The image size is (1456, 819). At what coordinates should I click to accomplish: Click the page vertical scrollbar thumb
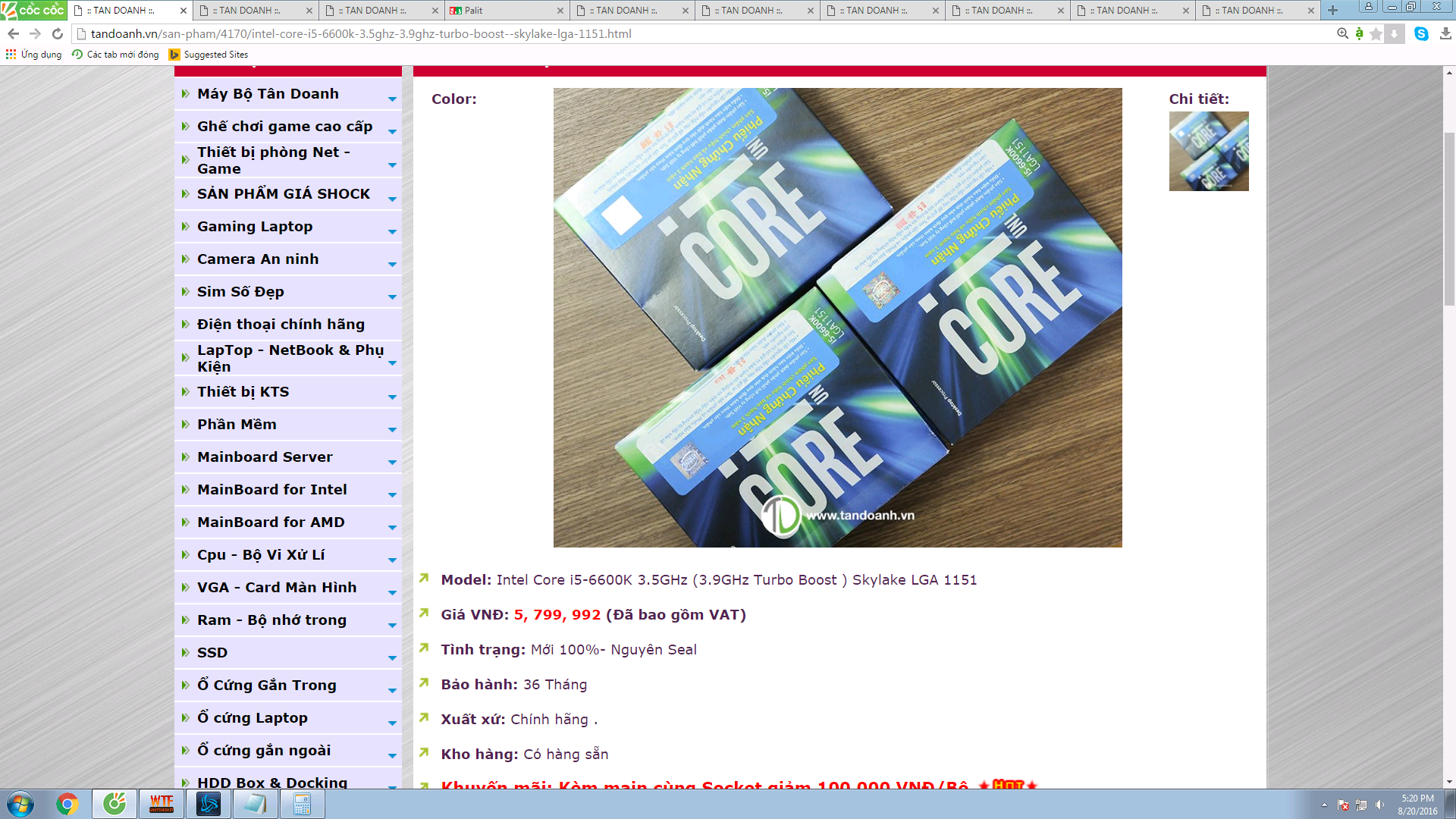pos(1449,218)
